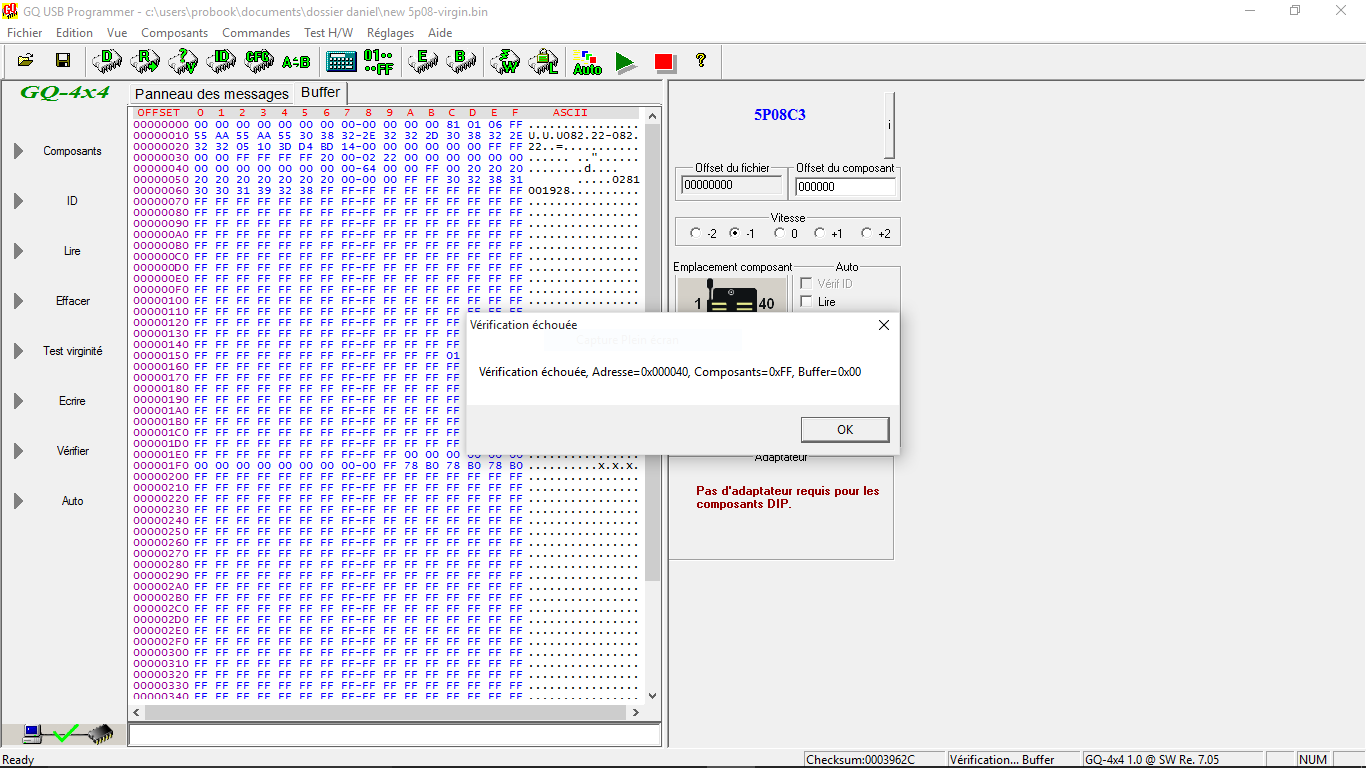Click the Offset du fichier field
The width and height of the screenshot is (1366, 768).
(732, 185)
